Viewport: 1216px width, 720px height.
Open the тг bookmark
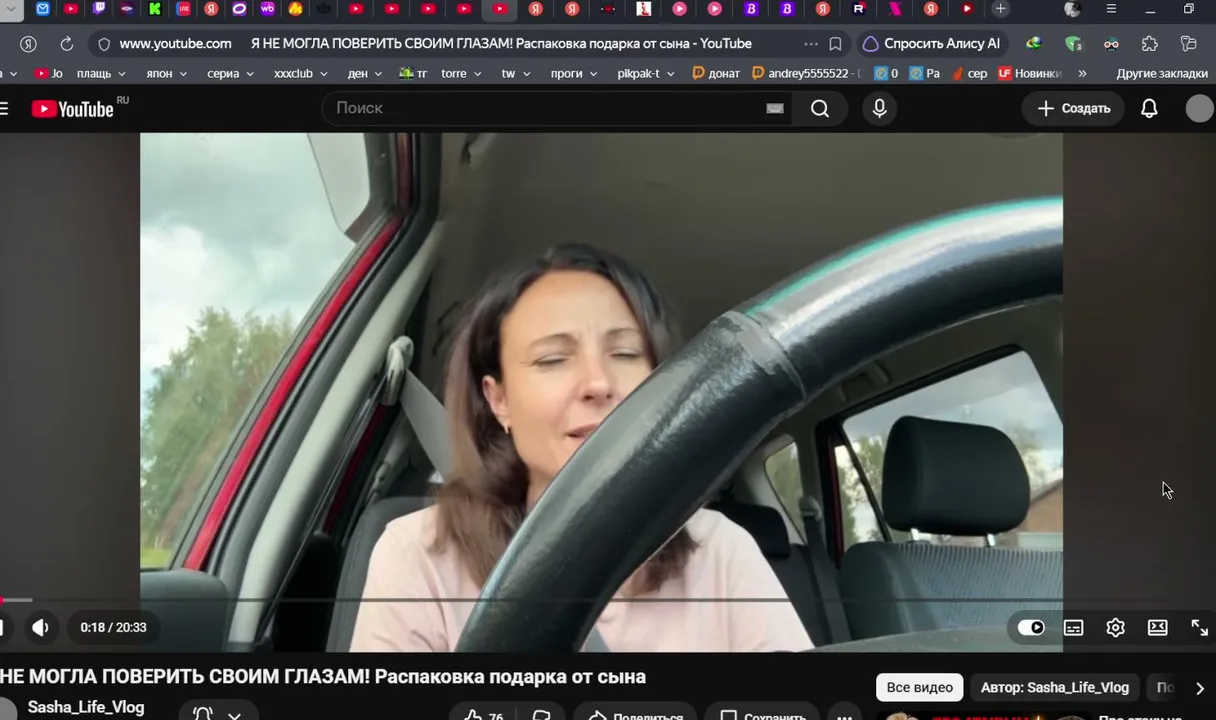point(413,74)
